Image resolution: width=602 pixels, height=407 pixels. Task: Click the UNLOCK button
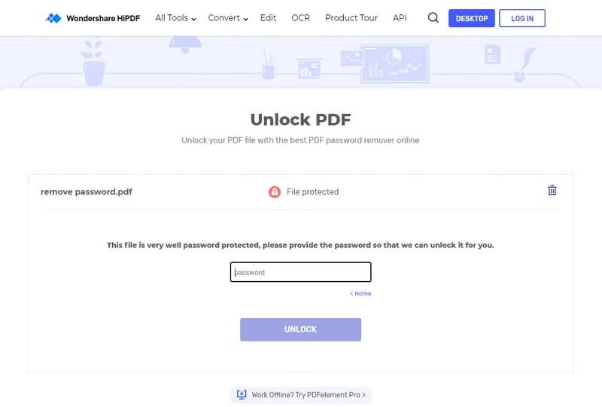tap(301, 329)
